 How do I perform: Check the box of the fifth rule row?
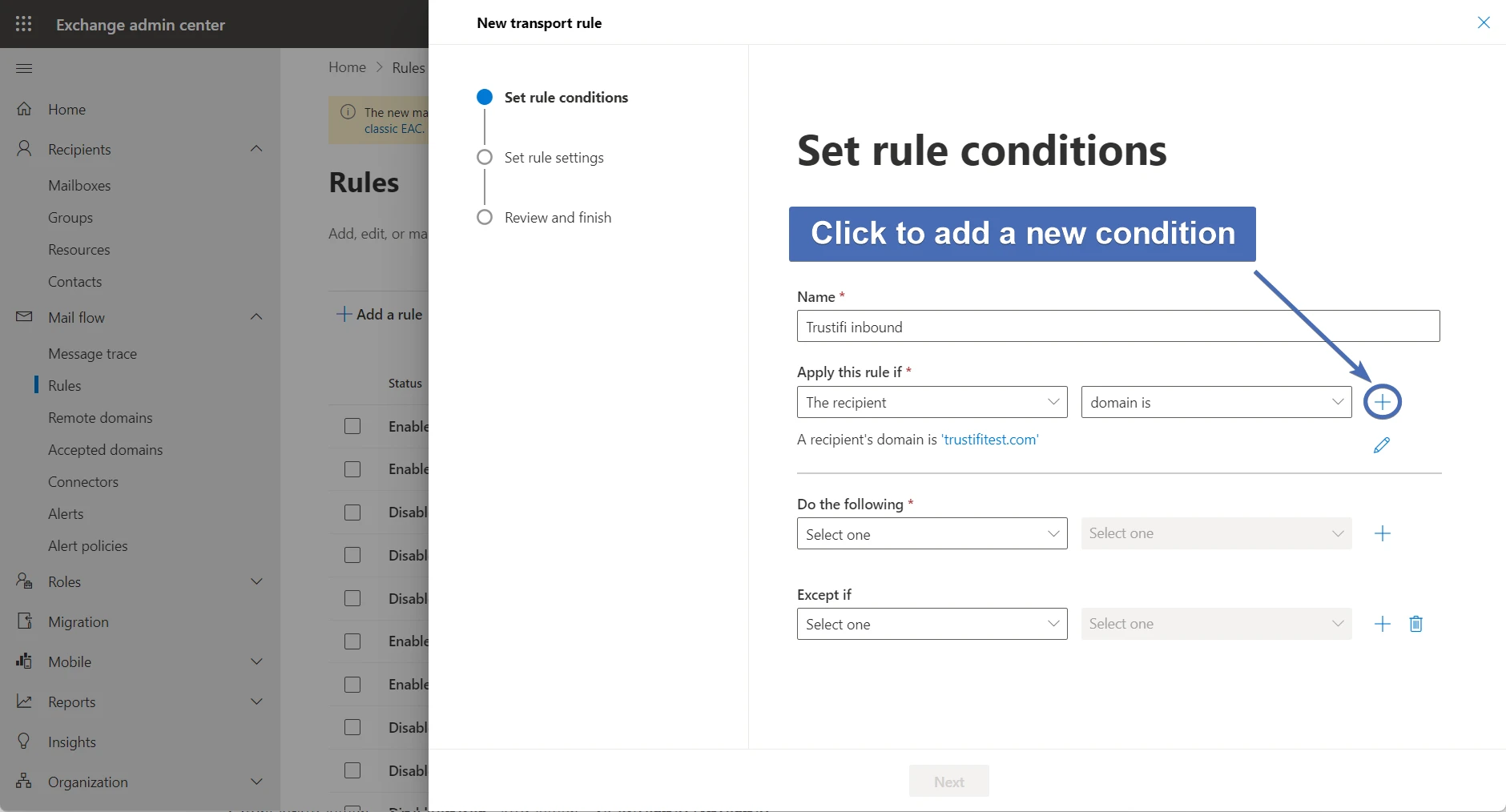352,598
